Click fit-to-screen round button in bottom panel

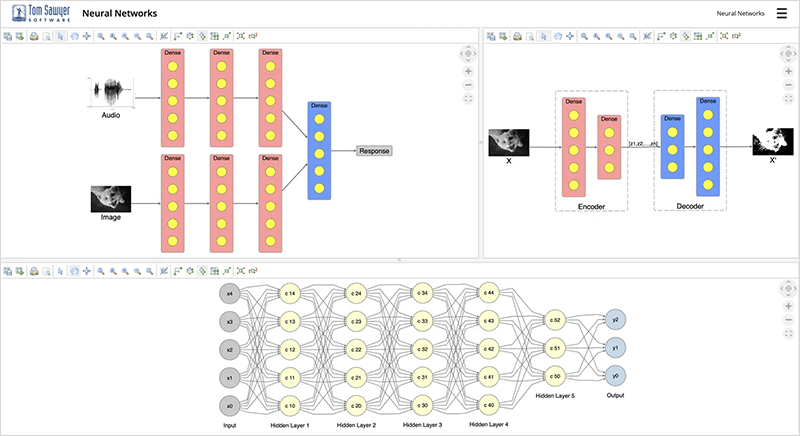(788, 334)
